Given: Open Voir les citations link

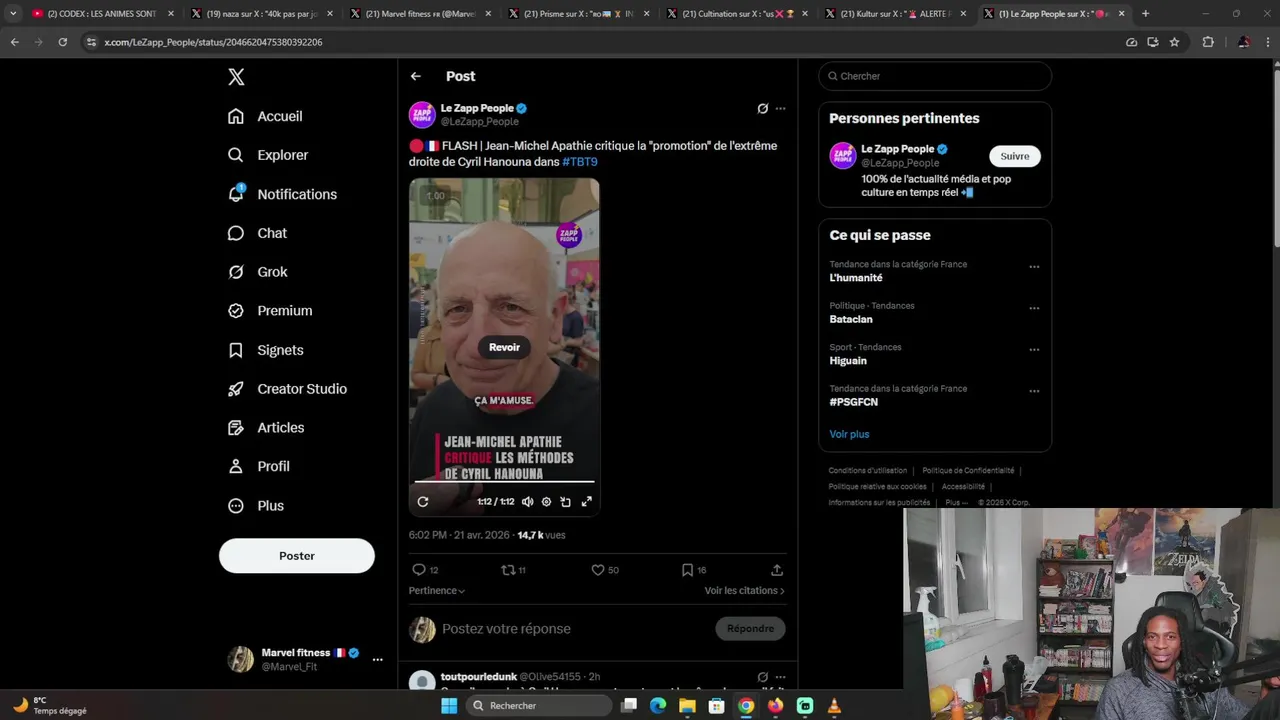Looking at the screenshot, I should tap(744, 591).
